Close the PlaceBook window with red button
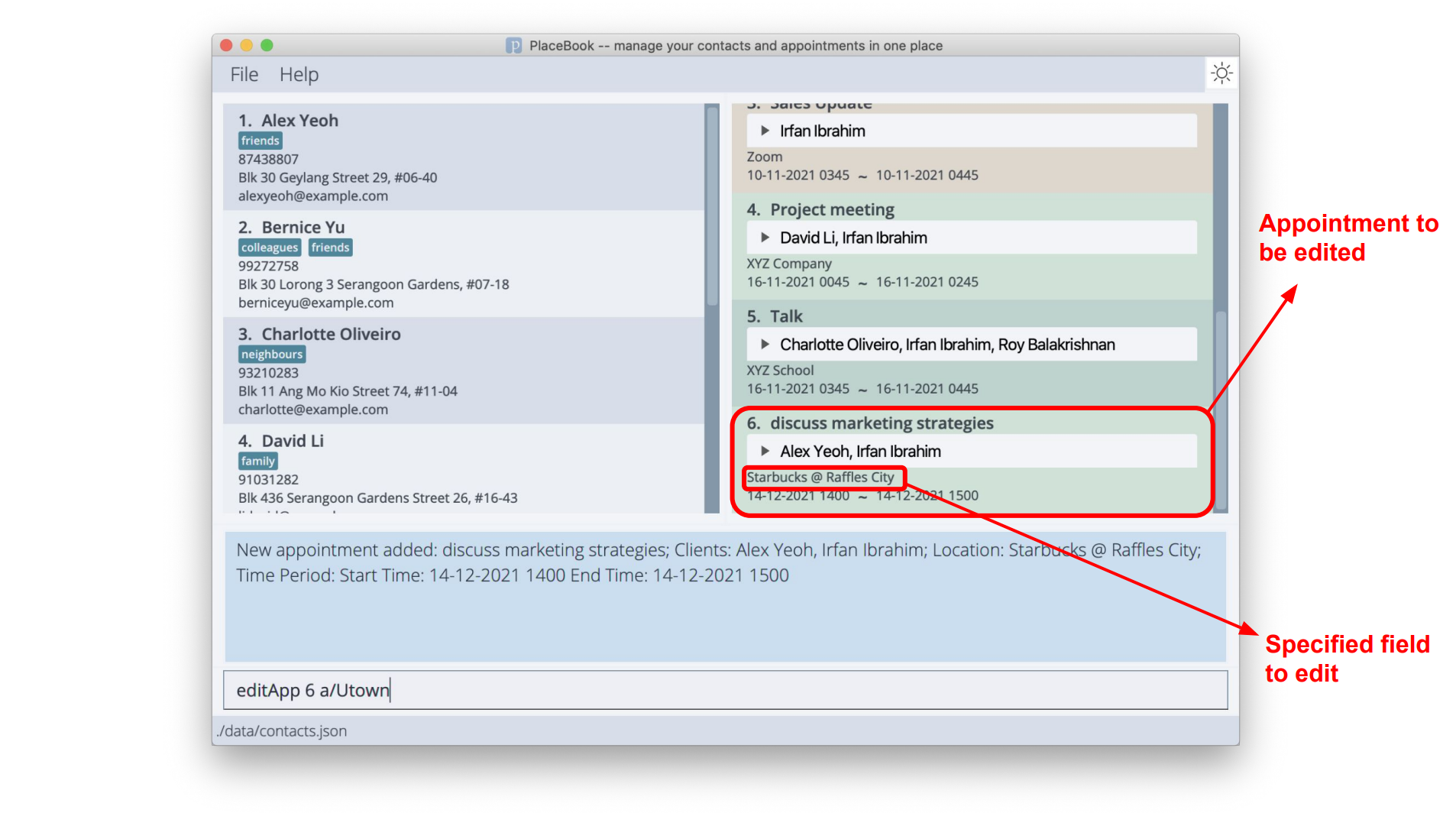Viewport: 1456px width, 813px height. click(226, 45)
